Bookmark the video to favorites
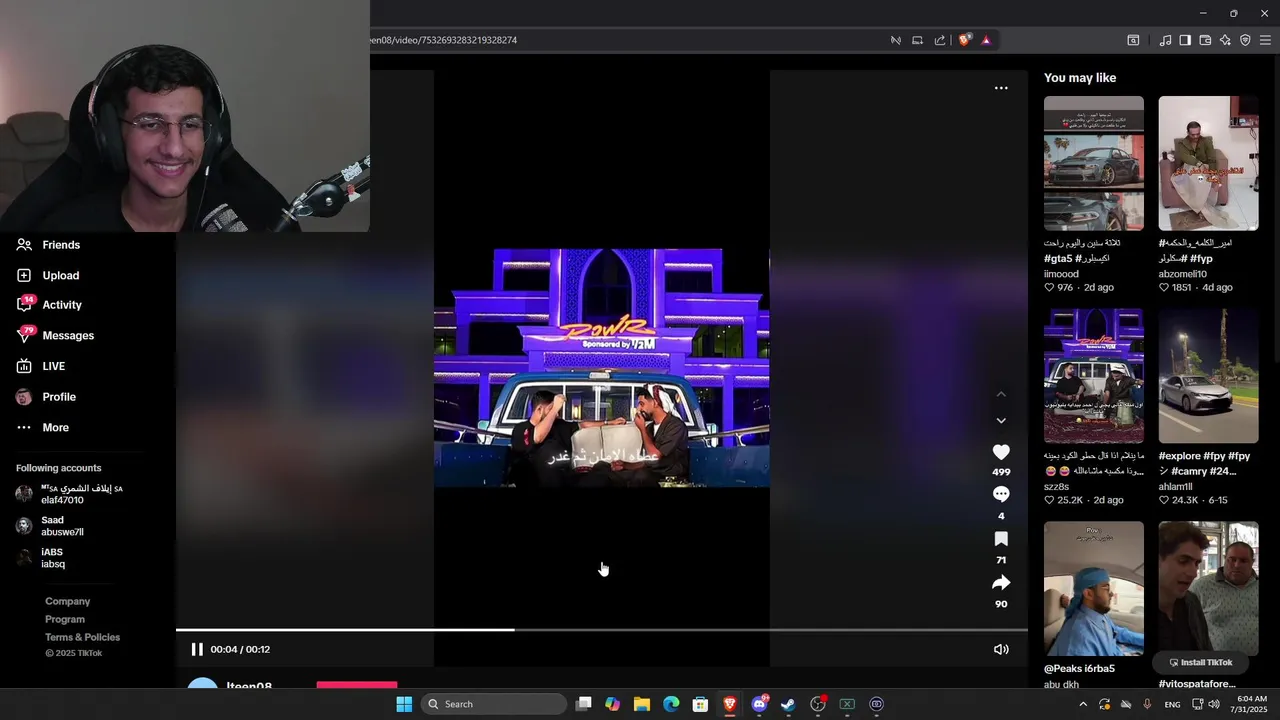1280x720 pixels. click(1001, 539)
